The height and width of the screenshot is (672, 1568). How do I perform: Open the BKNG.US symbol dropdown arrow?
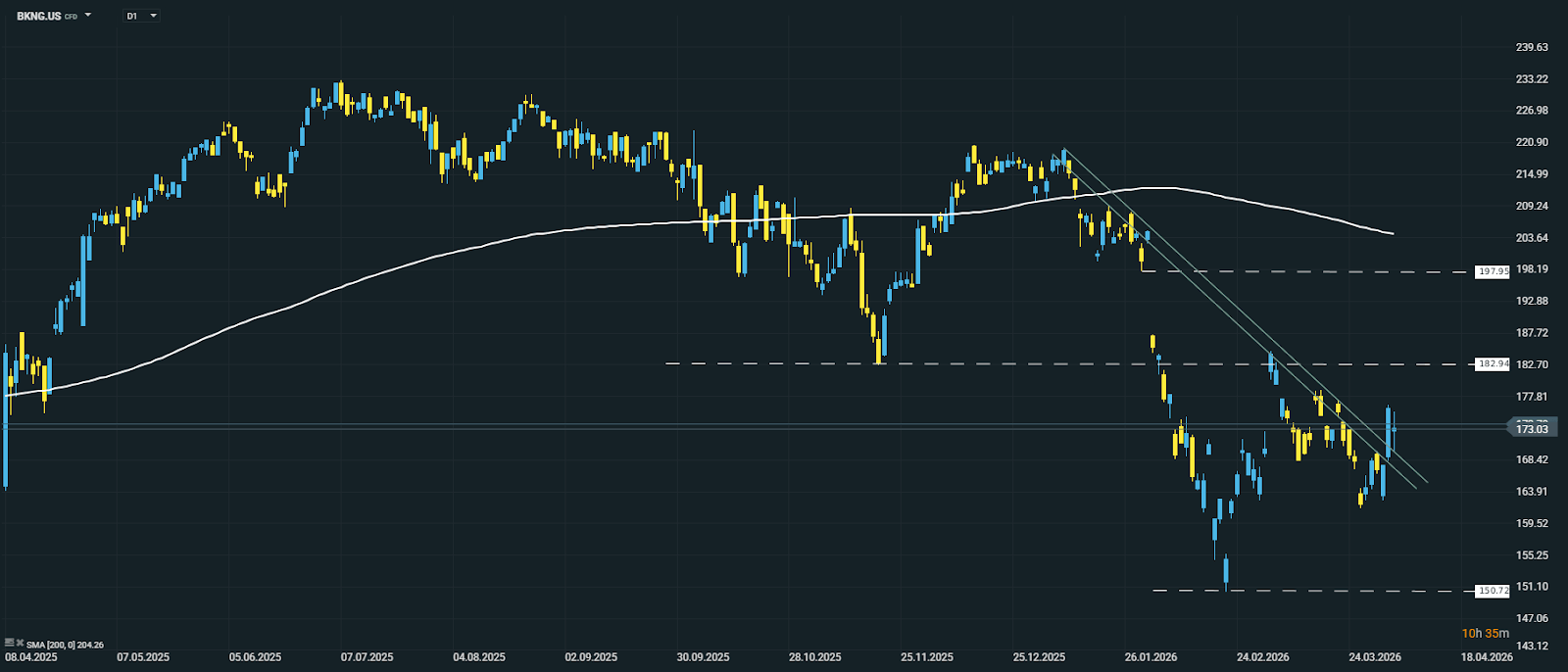[x=88, y=16]
